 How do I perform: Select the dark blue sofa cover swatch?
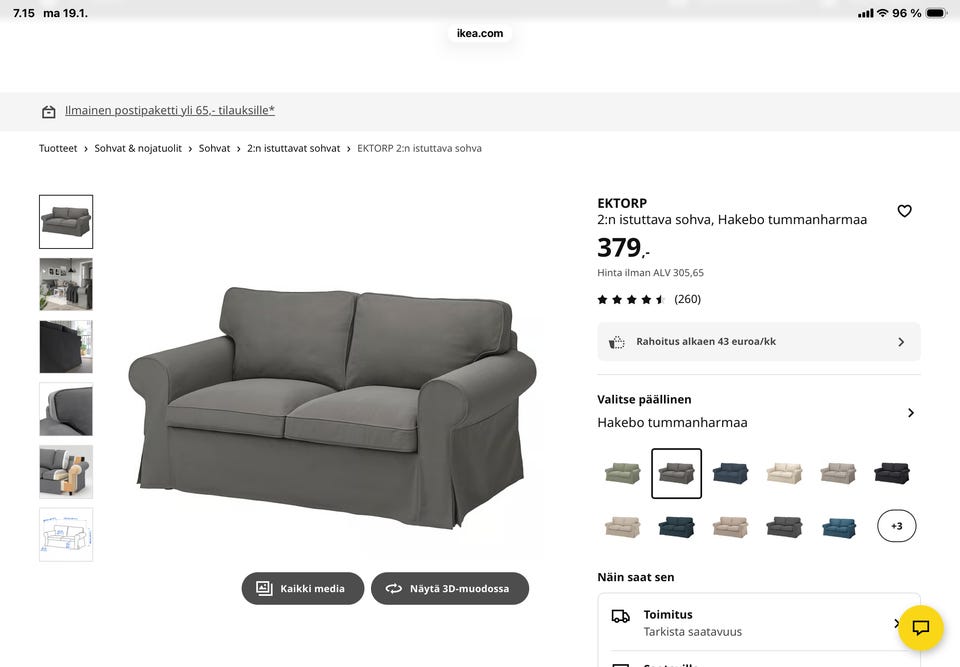click(730, 473)
